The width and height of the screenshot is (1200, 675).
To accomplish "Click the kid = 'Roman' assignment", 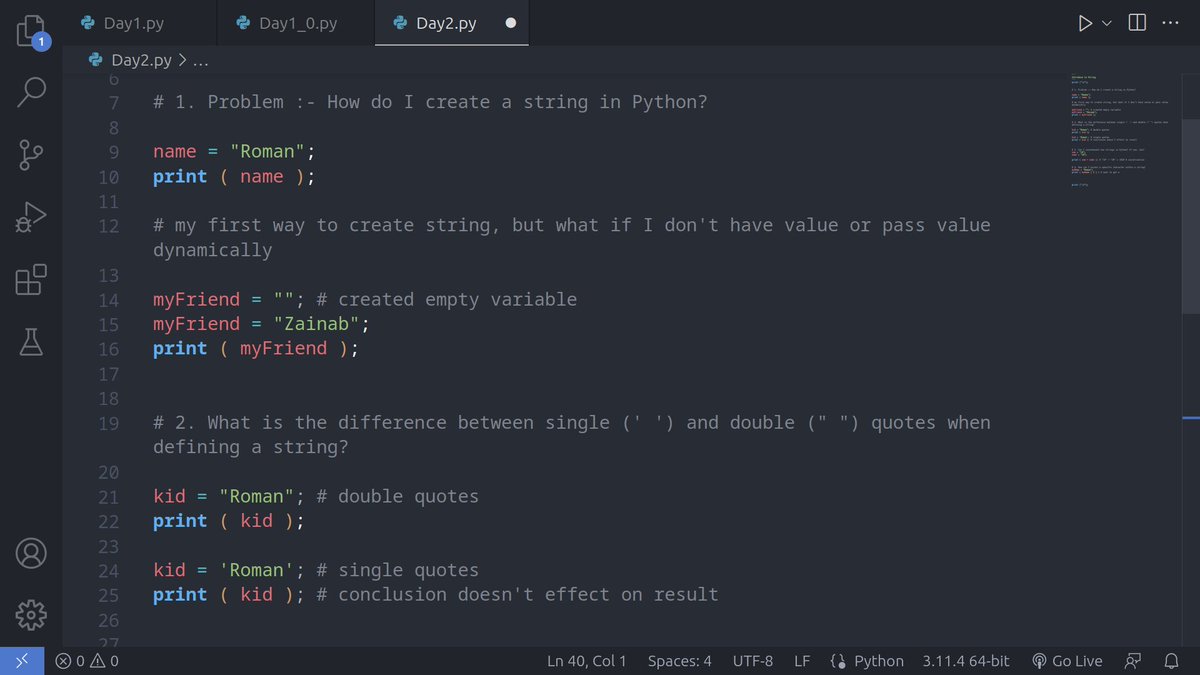I will pos(229,571).
